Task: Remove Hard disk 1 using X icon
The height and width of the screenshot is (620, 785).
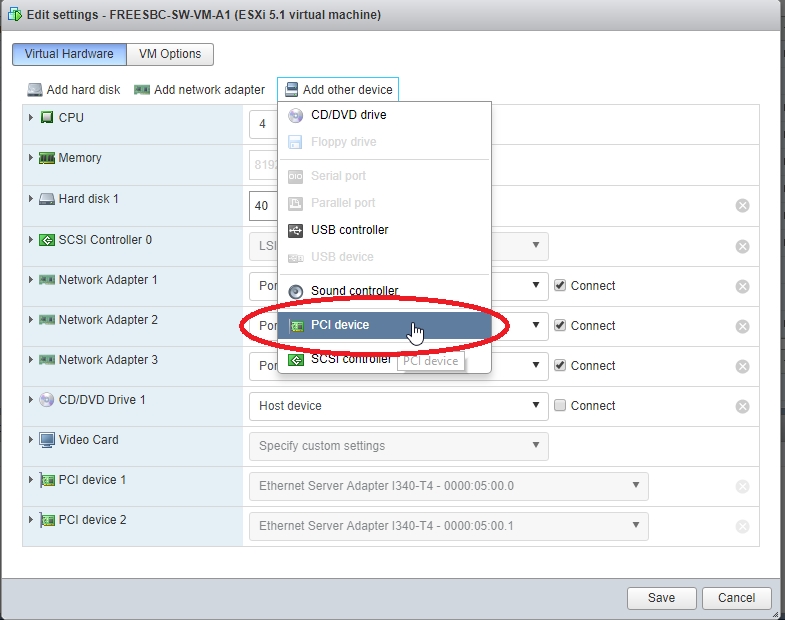Action: [742, 206]
